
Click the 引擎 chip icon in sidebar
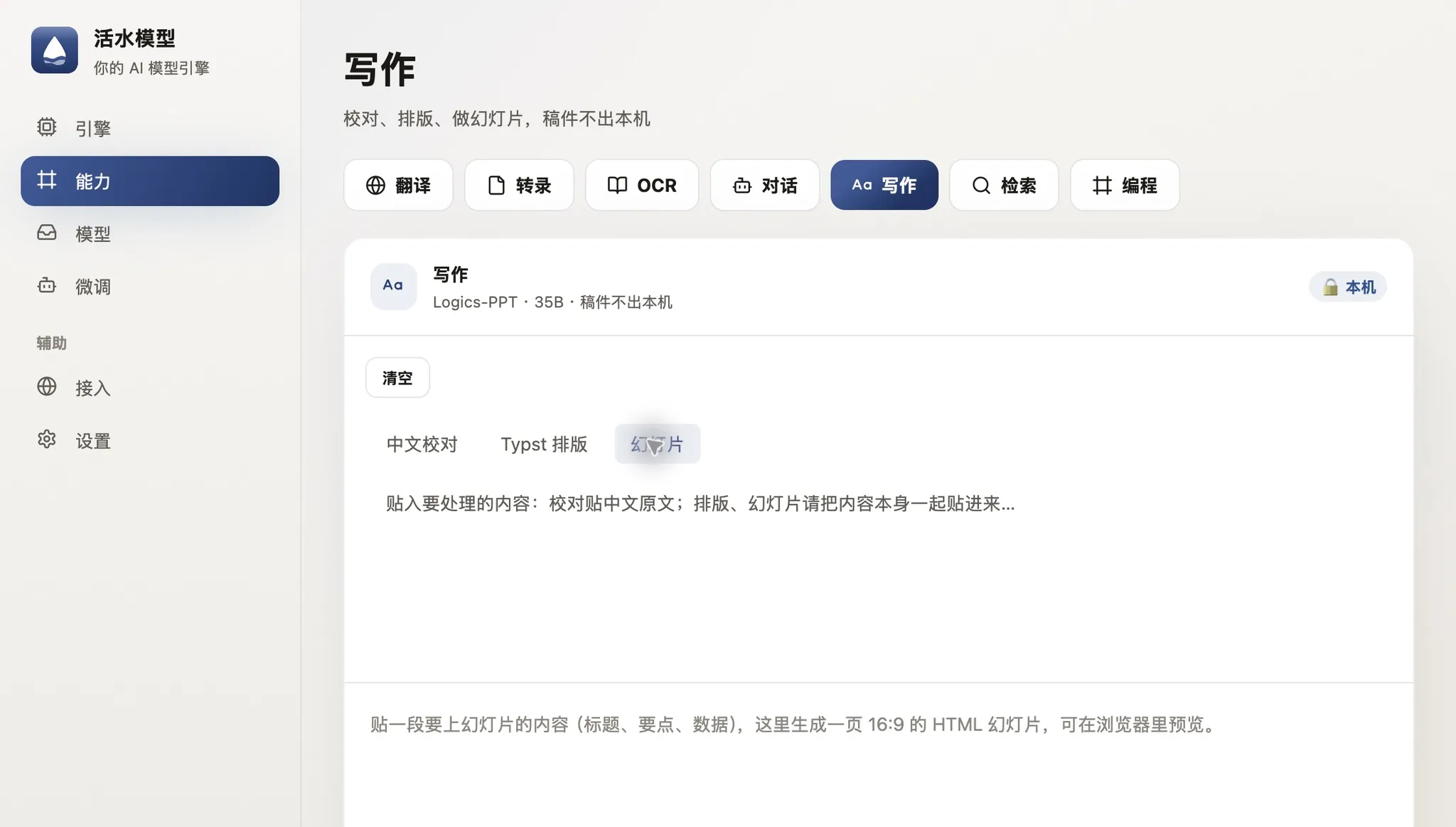point(47,127)
